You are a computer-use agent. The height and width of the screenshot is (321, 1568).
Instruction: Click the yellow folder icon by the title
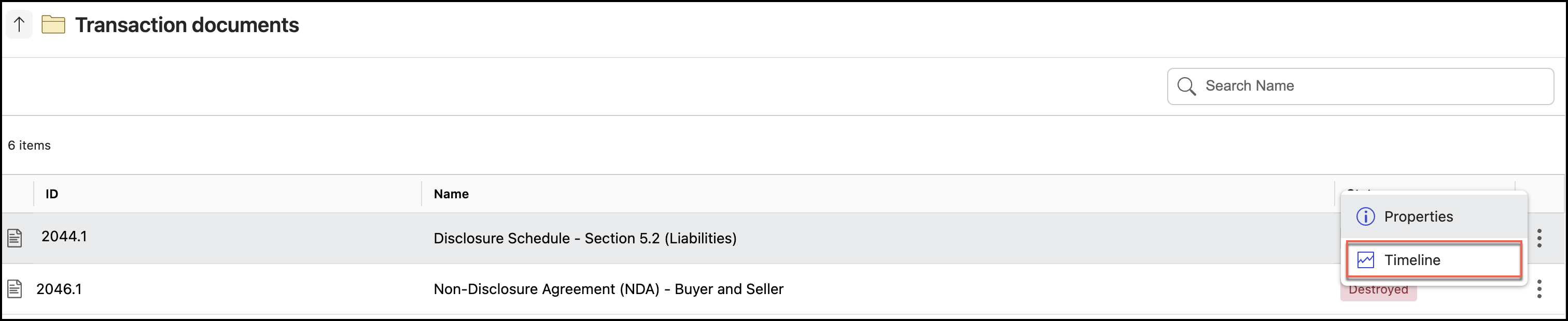pyautogui.click(x=53, y=25)
